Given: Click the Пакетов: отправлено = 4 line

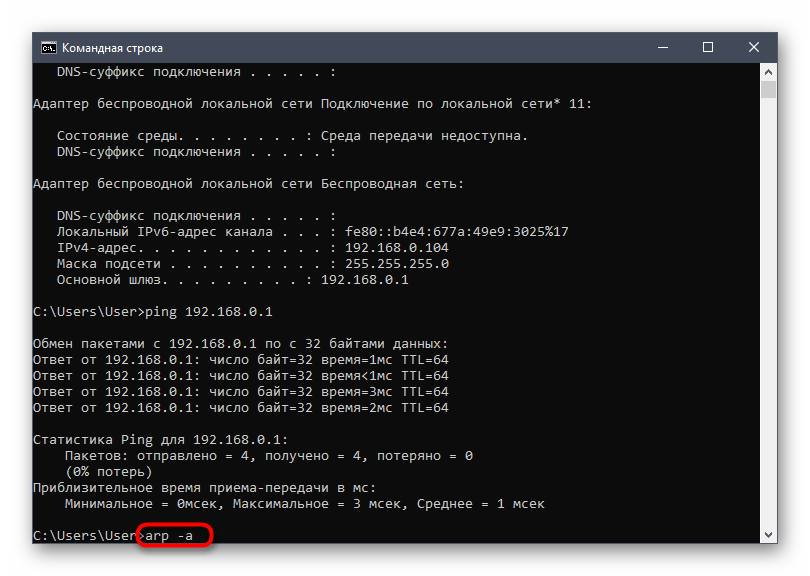Looking at the screenshot, I should pyautogui.click(x=269, y=456).
